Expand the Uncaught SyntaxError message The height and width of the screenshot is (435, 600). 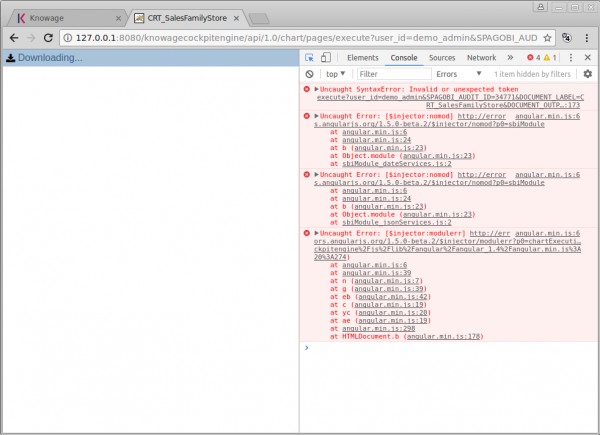coord(316,89)
